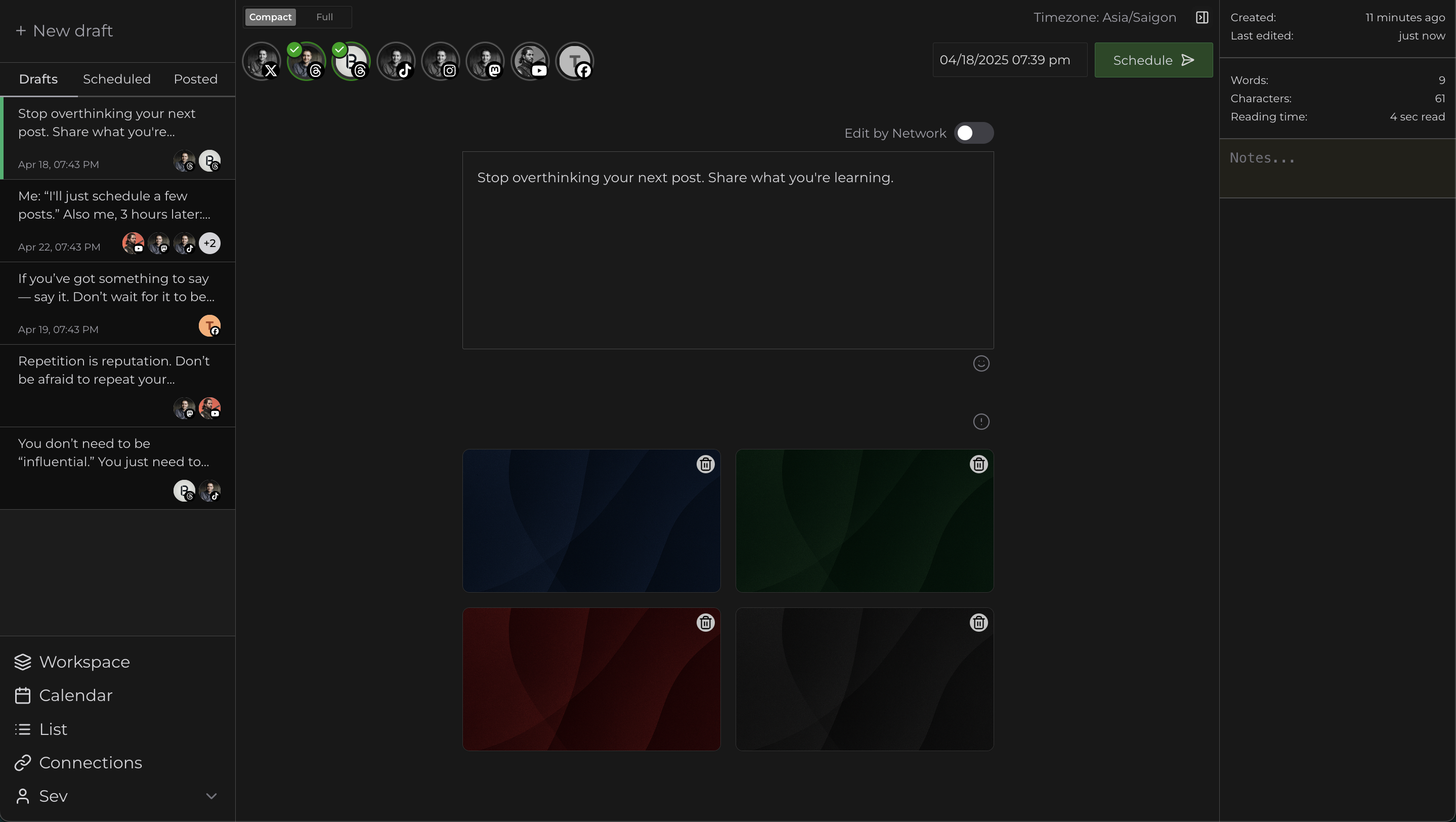Click the Schedule button

pos(1153,60)
